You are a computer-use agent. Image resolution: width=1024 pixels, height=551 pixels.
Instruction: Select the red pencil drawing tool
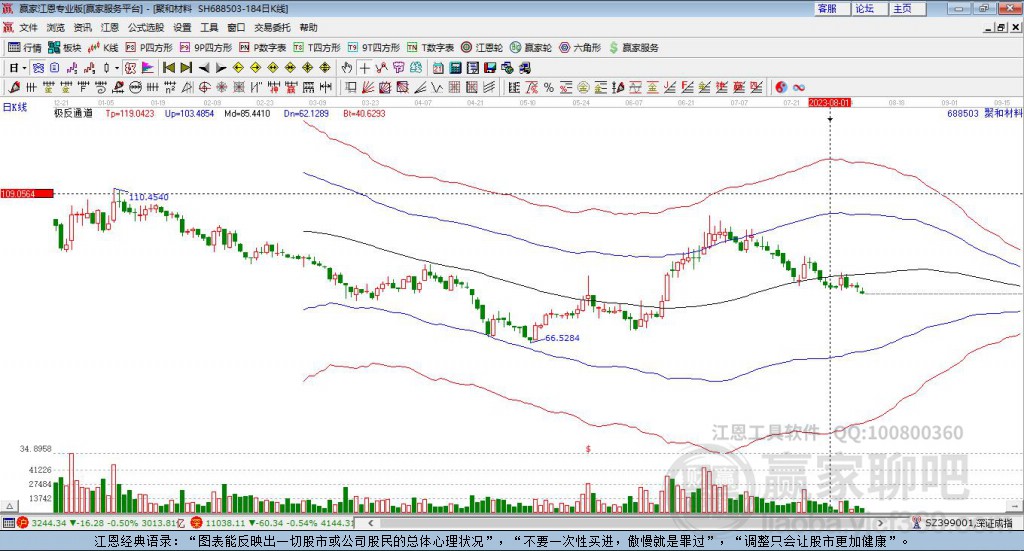(14, 87)
